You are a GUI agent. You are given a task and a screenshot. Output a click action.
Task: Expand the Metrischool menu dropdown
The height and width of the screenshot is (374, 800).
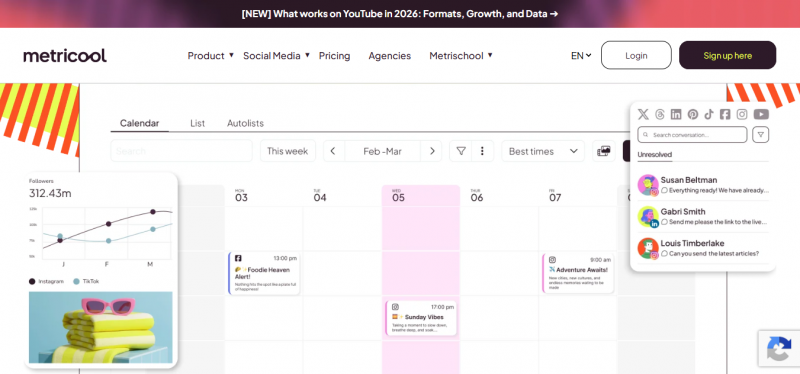click(x=461, y=56)
